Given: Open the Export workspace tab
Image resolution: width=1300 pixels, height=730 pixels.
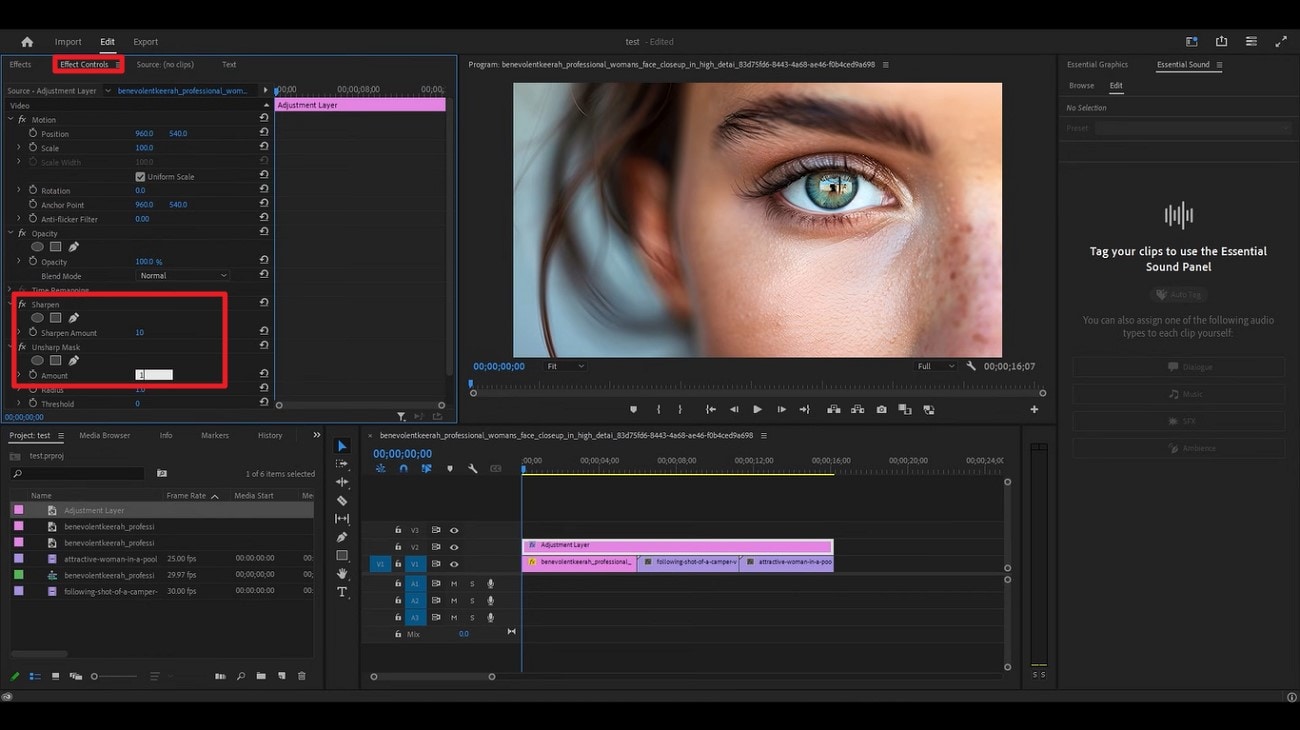Looking at the screenshot, I should (146, 42).
